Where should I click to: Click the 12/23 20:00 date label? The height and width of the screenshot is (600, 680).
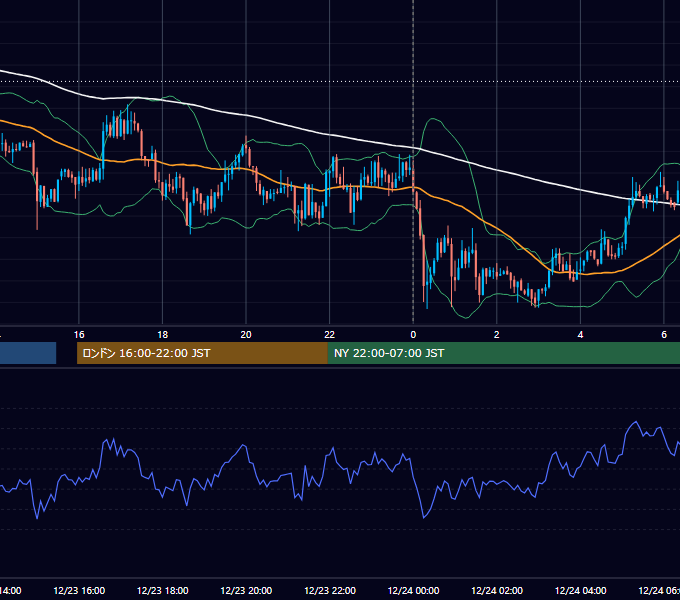coord(246,590)
